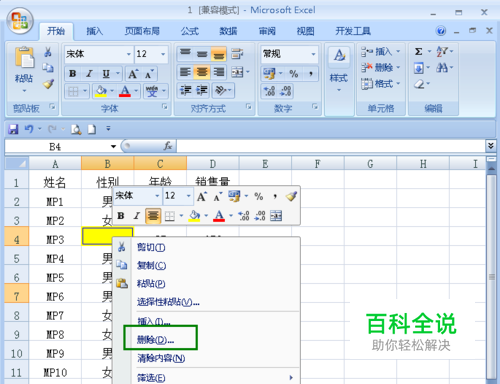This screenshot has height=384, width=500.
Task: Switch to the 插入 ribbon tab
Action: coord(95,31)
